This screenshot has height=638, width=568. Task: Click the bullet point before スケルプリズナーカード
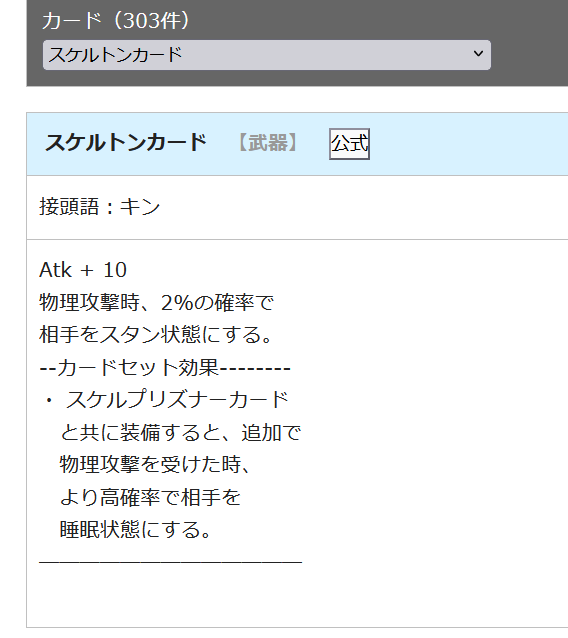(49, 400)
